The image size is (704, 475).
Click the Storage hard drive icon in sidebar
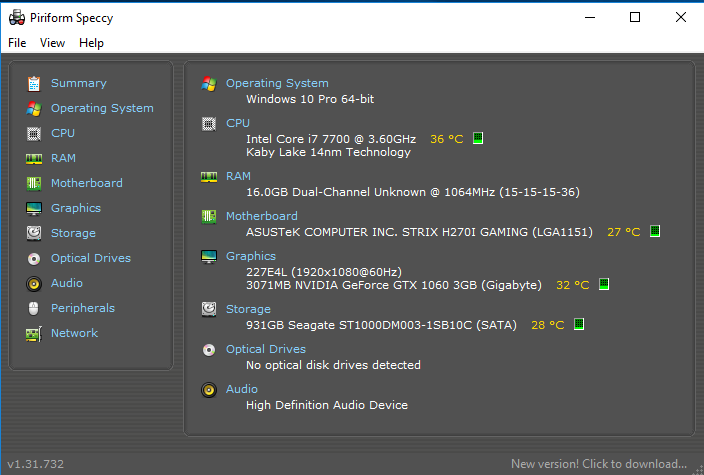(x=34, y=233)
